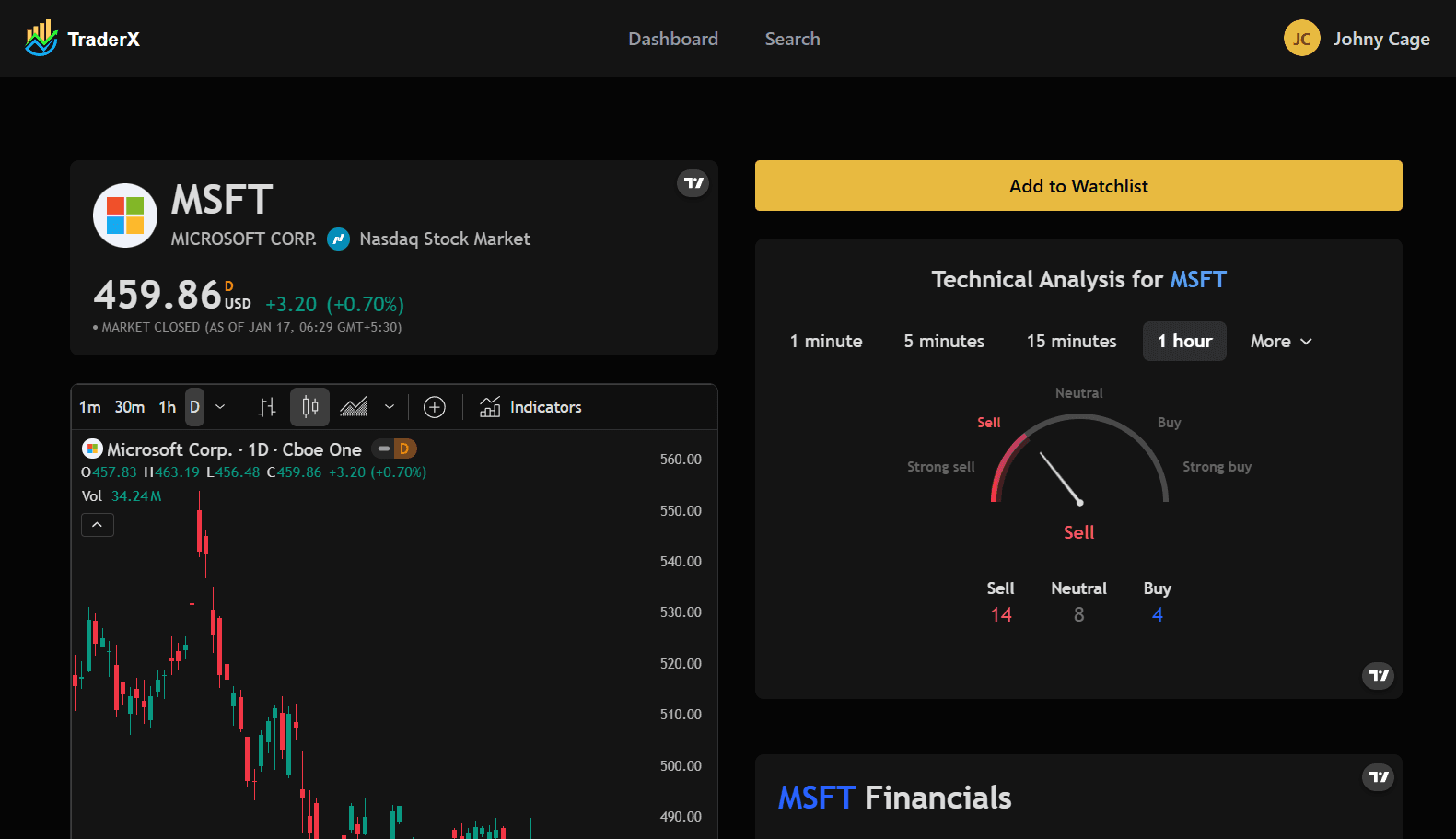Select the 30m chart interval
This screenshot has height=839, width=1456.
(130, 407)
